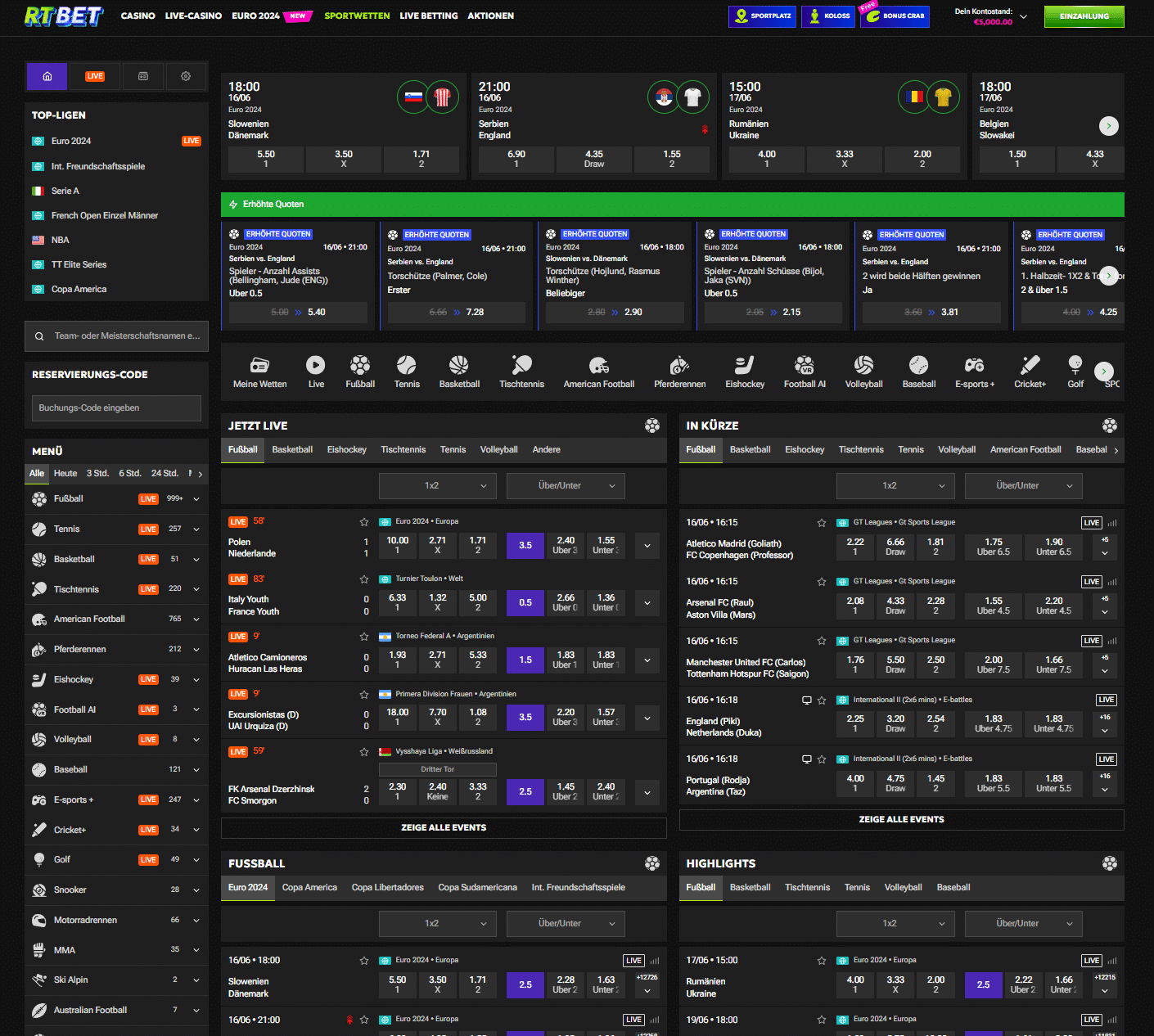Expand more markets for Polen vs Niederlande

647,546
